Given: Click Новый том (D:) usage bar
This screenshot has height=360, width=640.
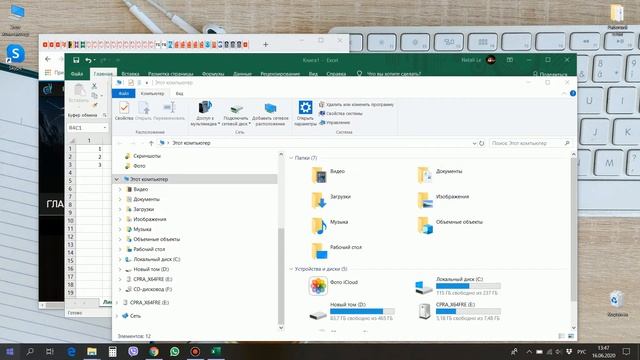Looking at the screenshot, I should pos(362,311).
